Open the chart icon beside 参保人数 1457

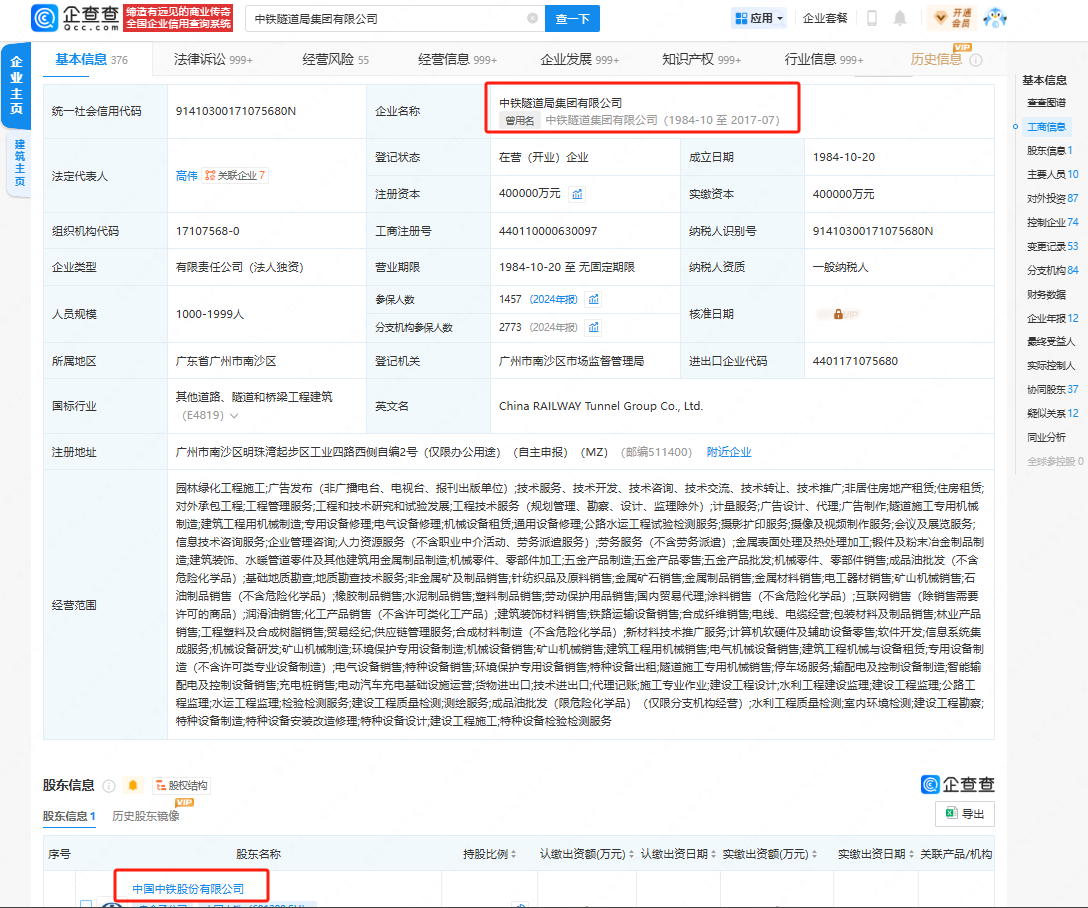click(x=594, y=300)
